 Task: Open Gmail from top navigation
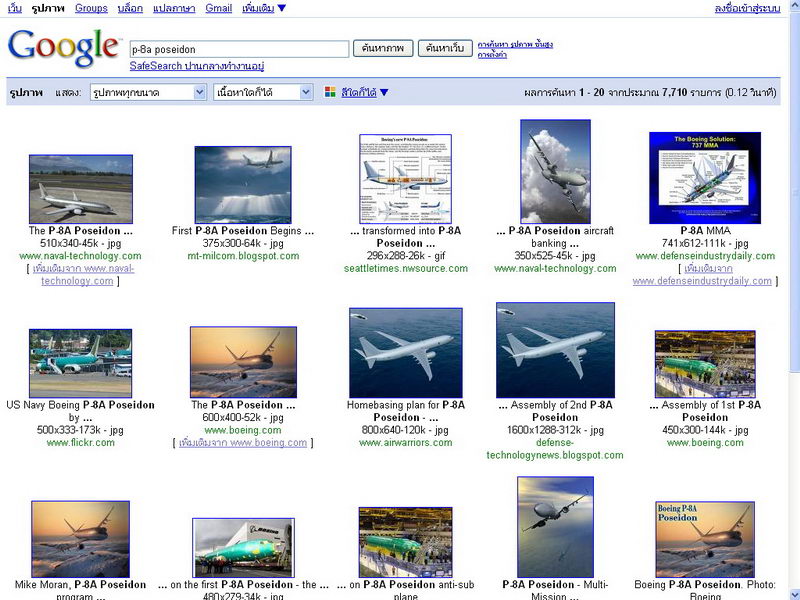[218, 8]
